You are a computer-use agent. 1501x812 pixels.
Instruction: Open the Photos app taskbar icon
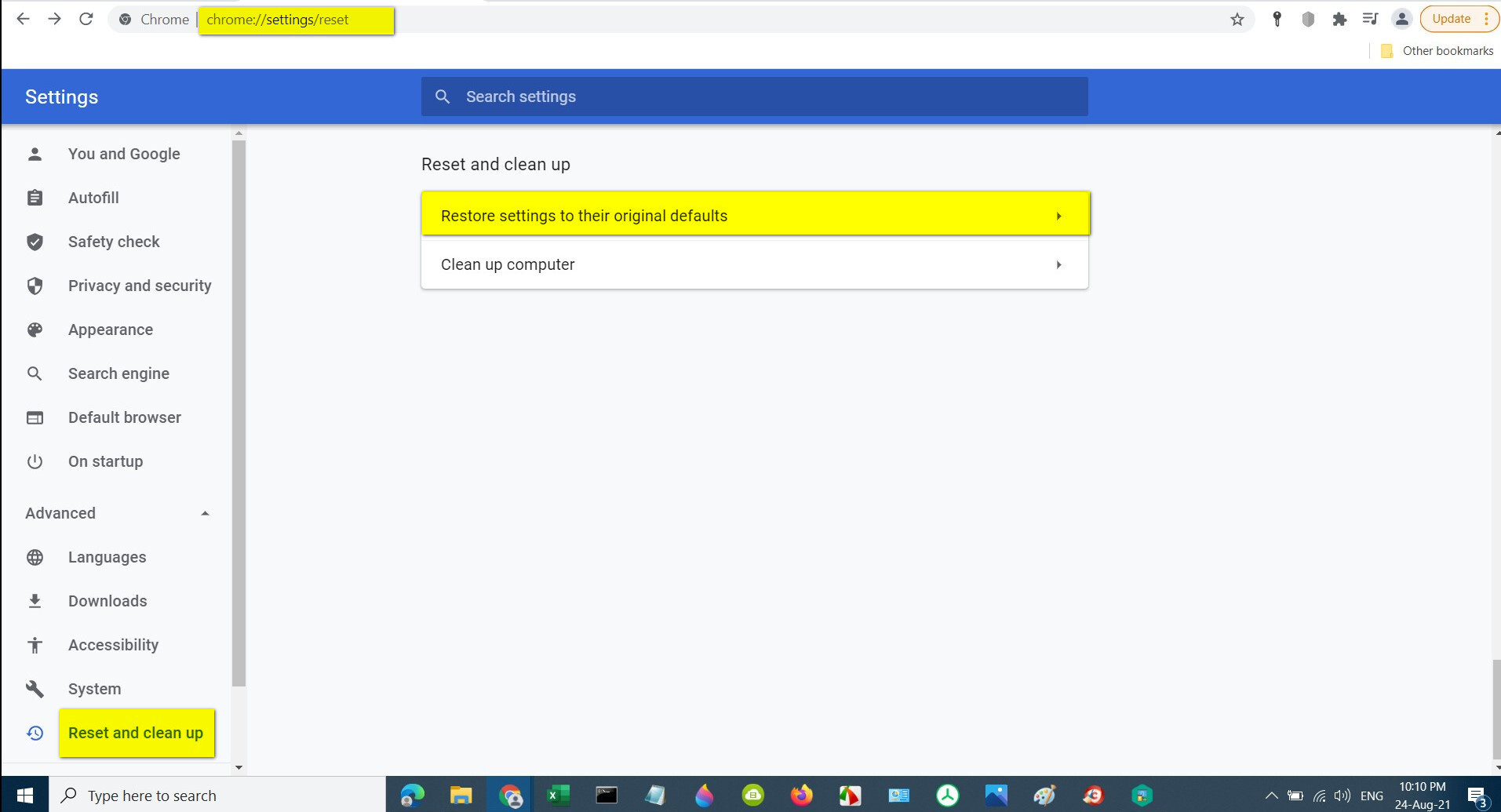[x=996, y=795]
